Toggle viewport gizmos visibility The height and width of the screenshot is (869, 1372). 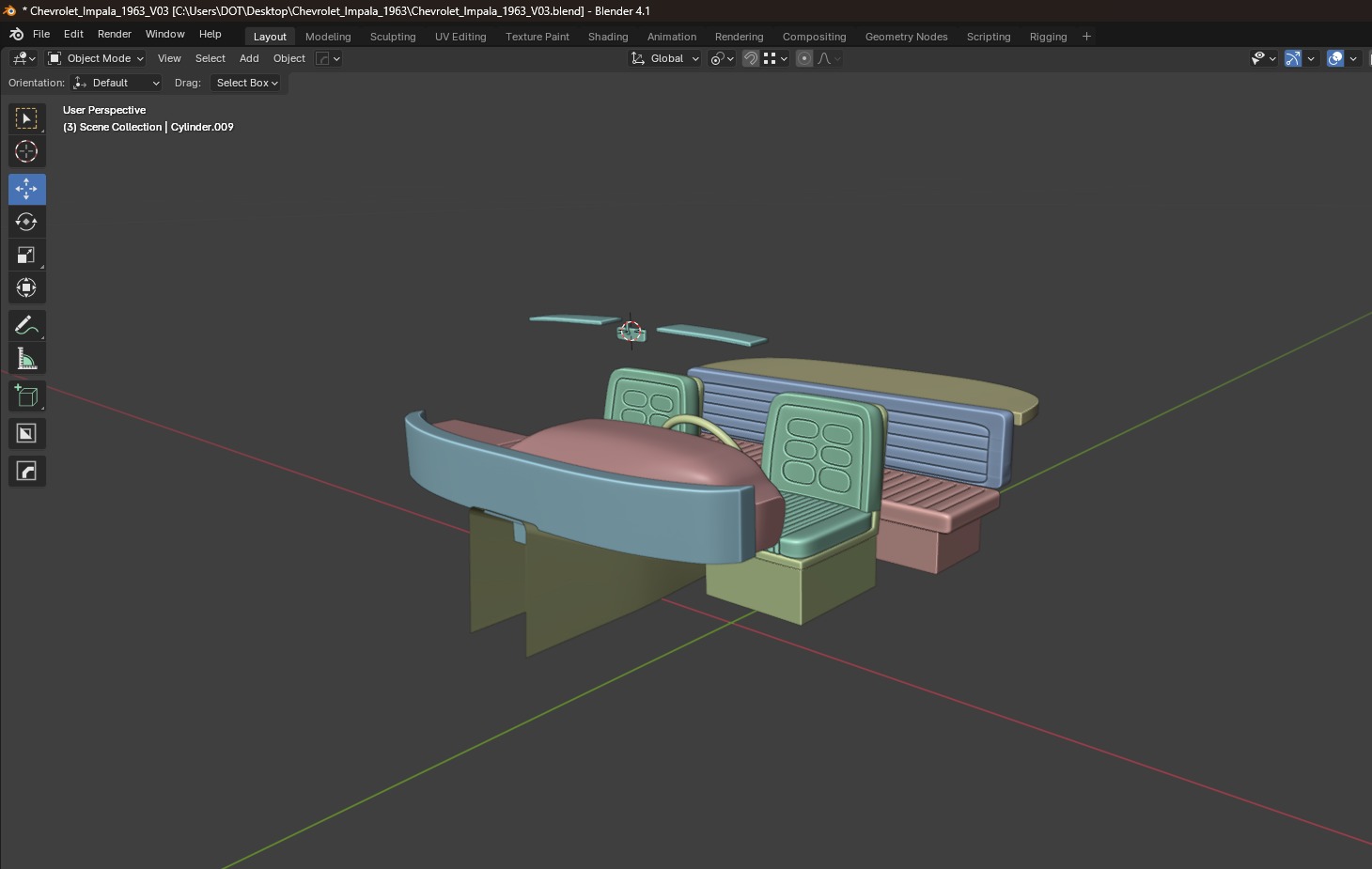tap(1293, 58)
